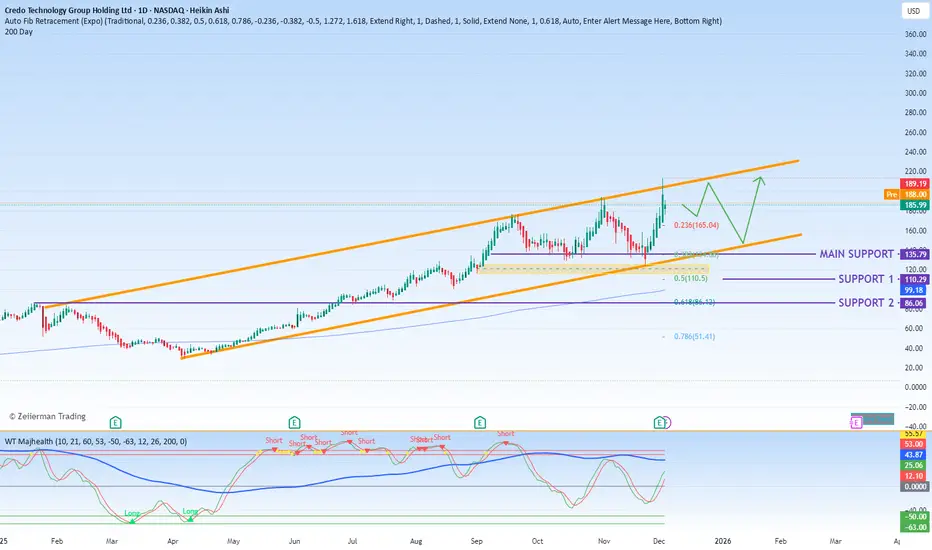Click the red 189.19 price label

pyautogui.click(x=915, y=184)
